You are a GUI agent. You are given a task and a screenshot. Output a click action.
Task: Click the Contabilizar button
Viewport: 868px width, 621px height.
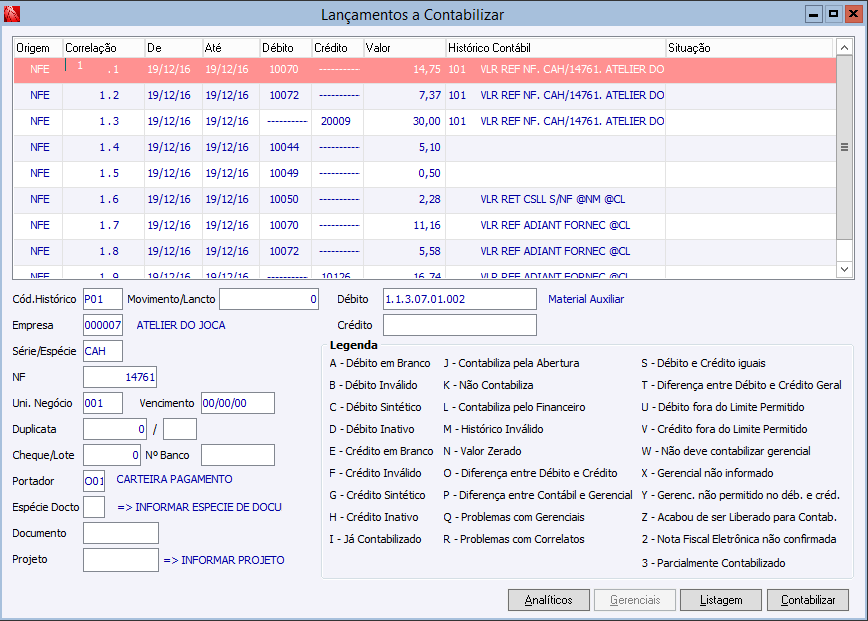pos(807,600)
